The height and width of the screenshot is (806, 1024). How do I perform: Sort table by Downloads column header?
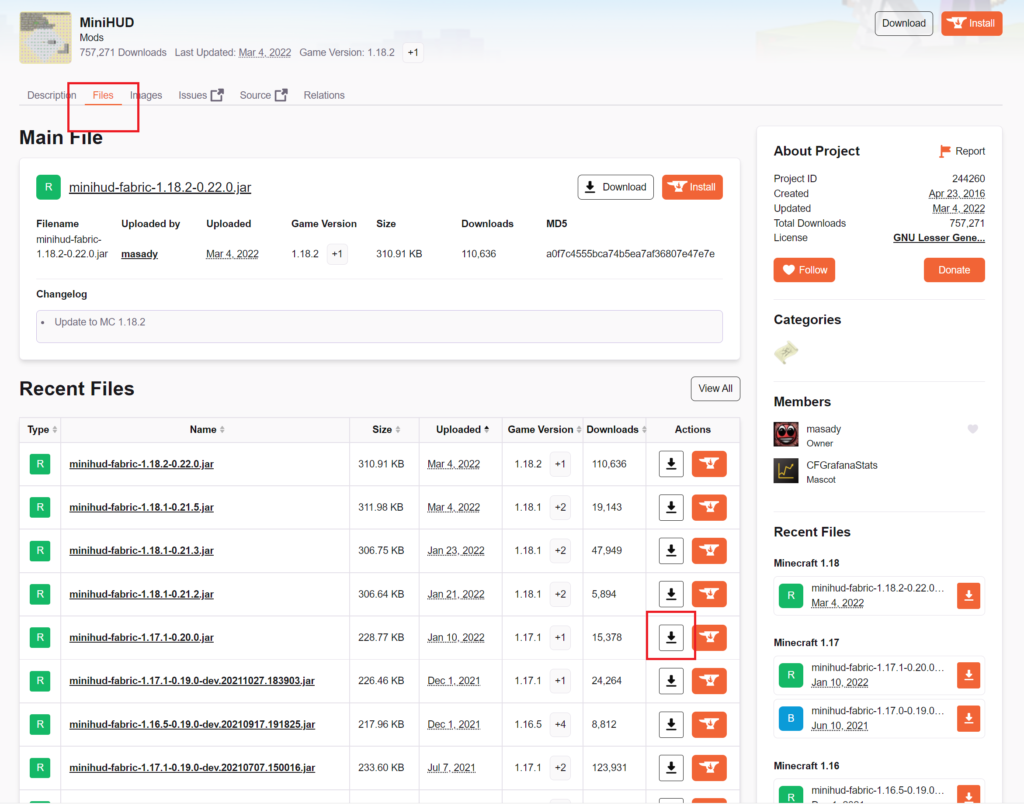[615, 430]
